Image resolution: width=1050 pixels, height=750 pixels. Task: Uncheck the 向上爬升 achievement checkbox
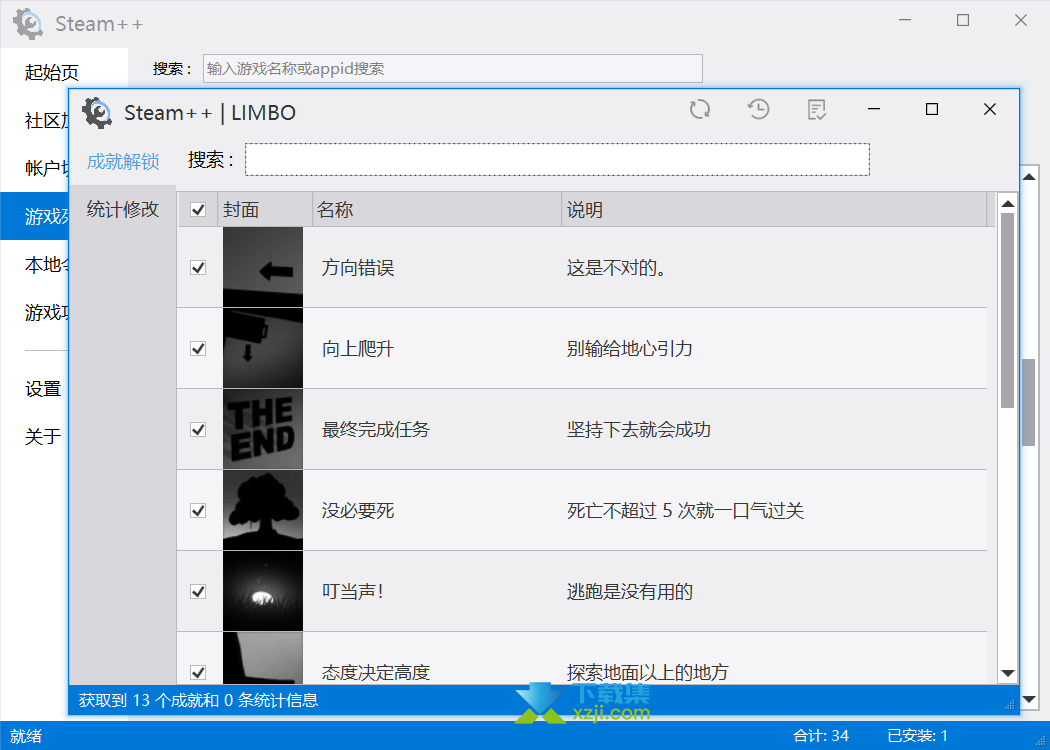[198, 349]
